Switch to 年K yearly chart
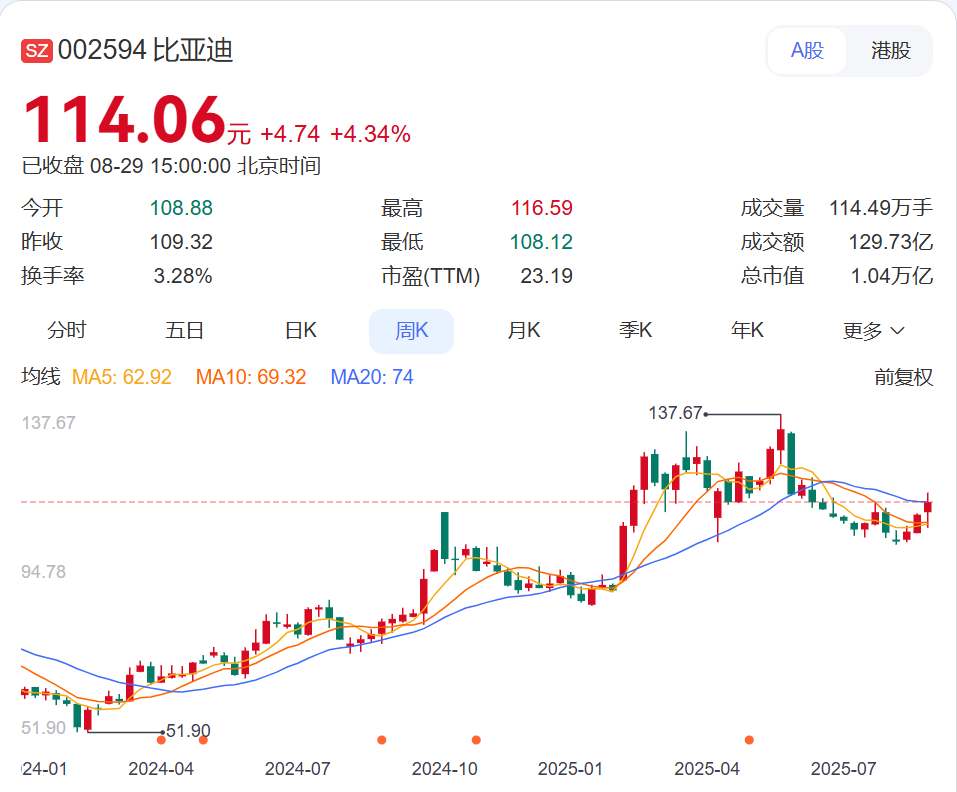957x792 pixels. (x=747, y=331)
